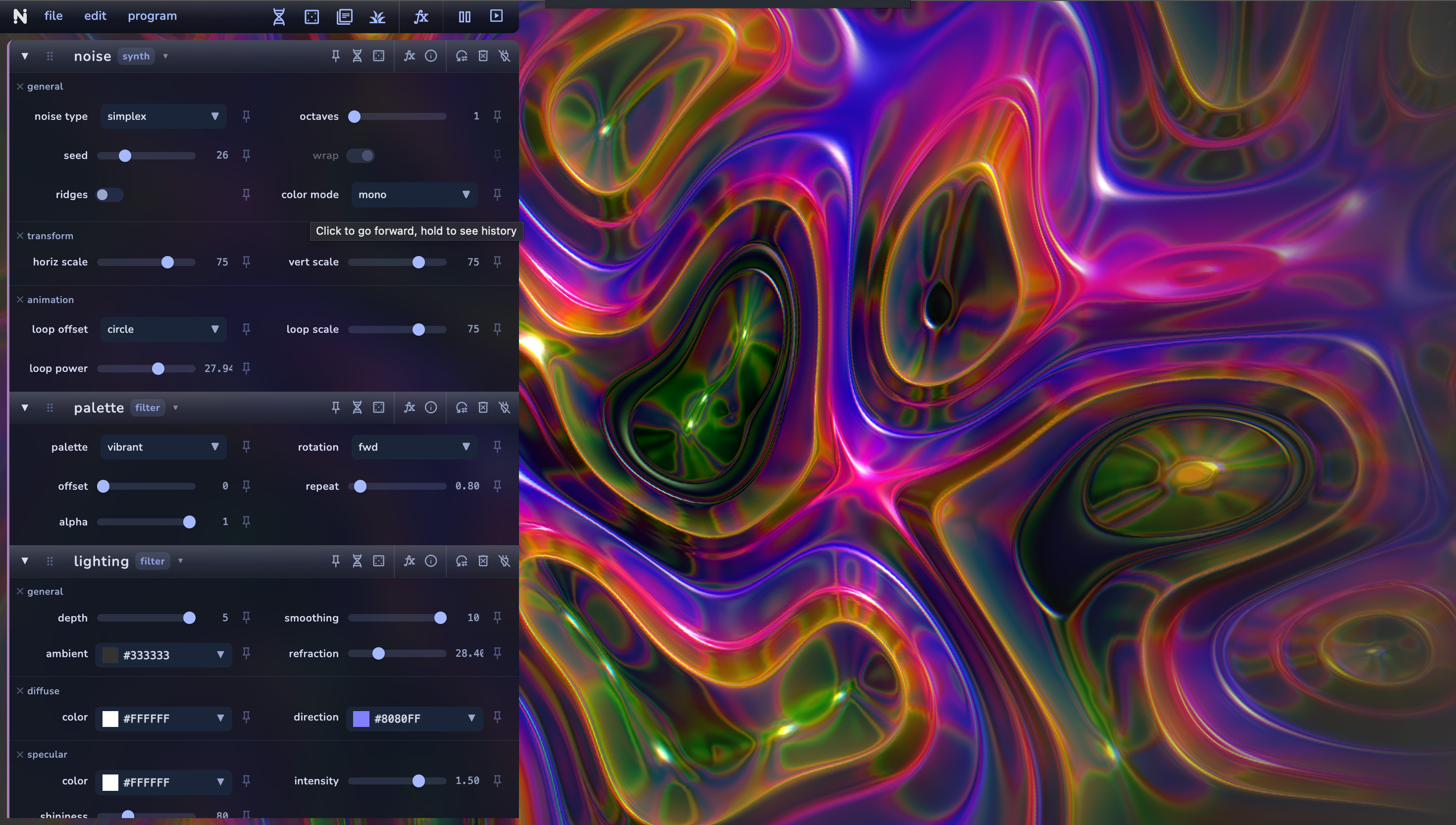
Task: Open the color mode dropdown
Action: (414, 194)
